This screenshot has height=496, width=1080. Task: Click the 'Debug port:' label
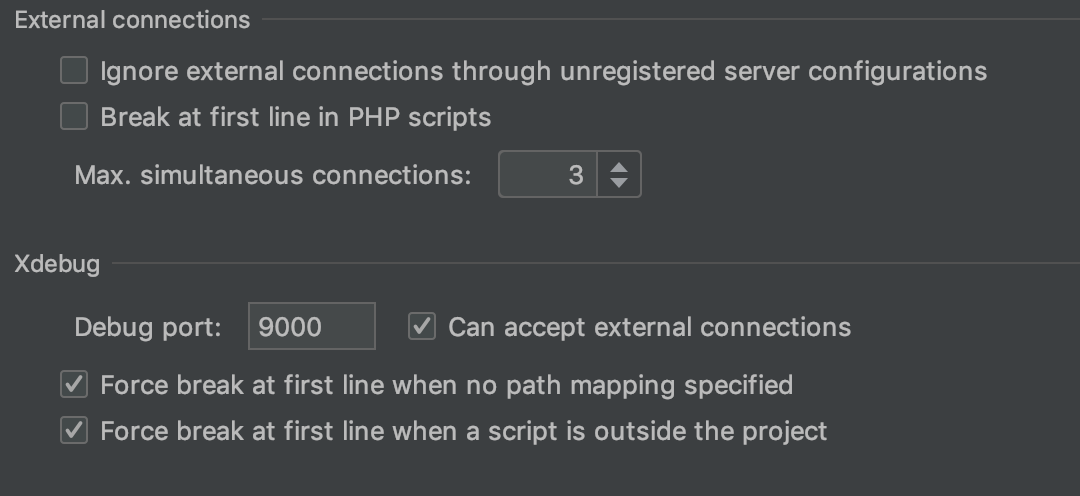coord(148,327)
